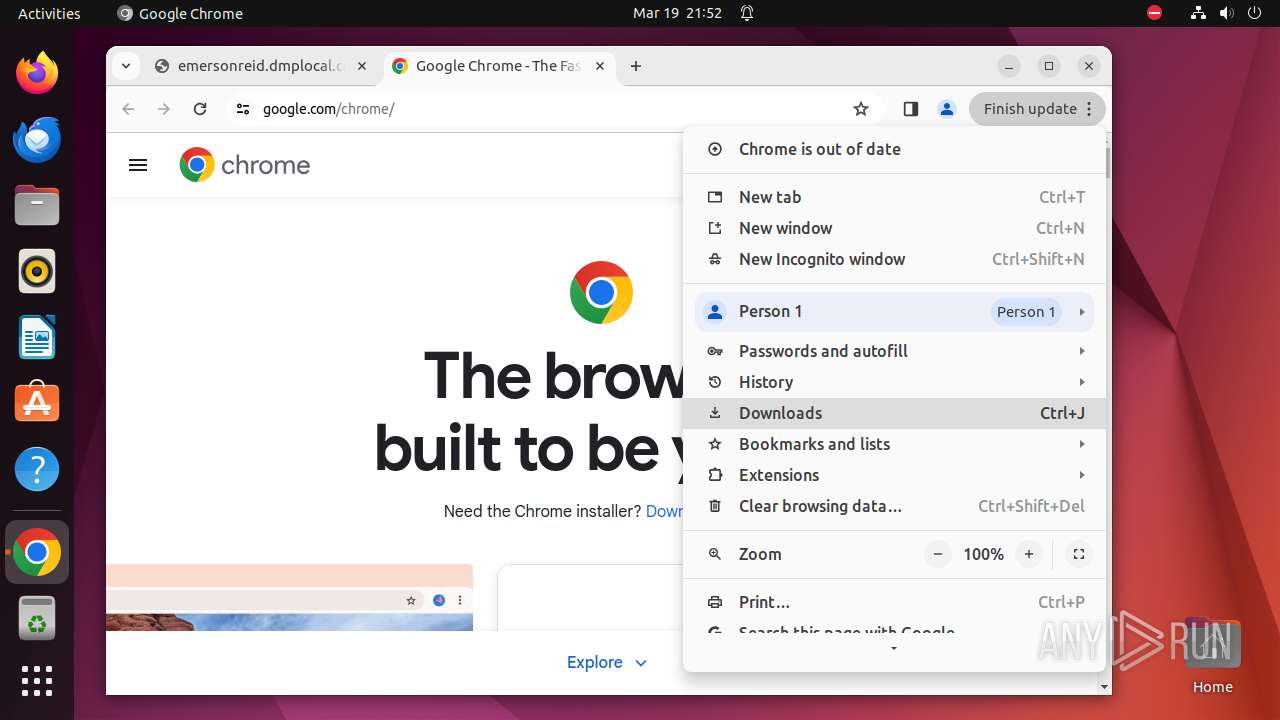Viewport: 1280px width, 720px height.
Task: Open Downloads from menu
Action: pos(894,413)
